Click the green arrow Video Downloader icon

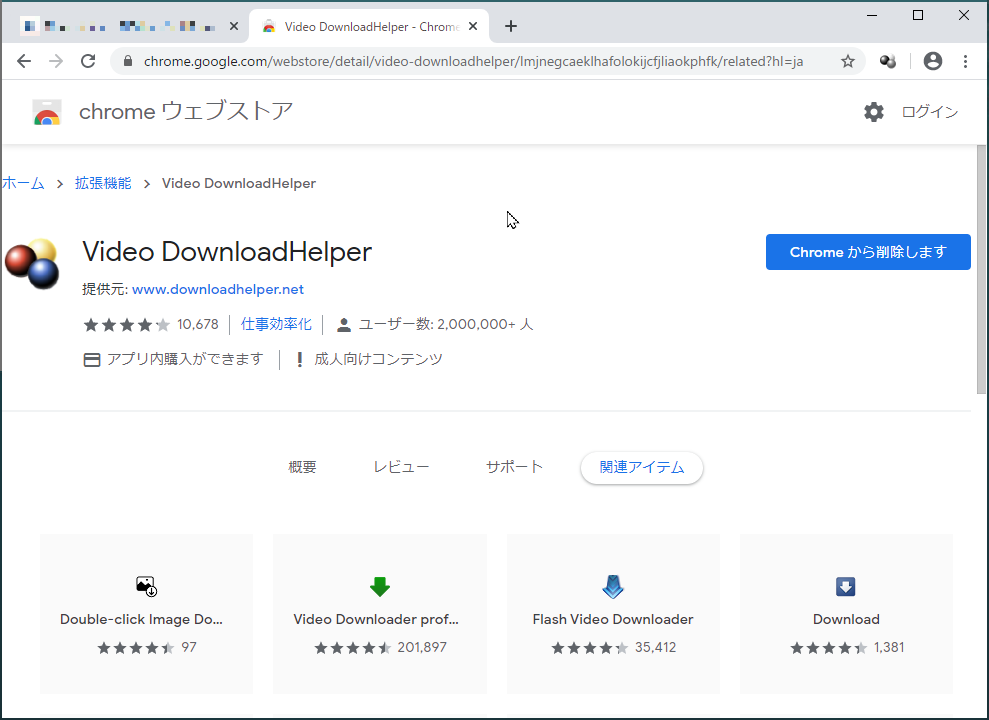pos(380,586)
